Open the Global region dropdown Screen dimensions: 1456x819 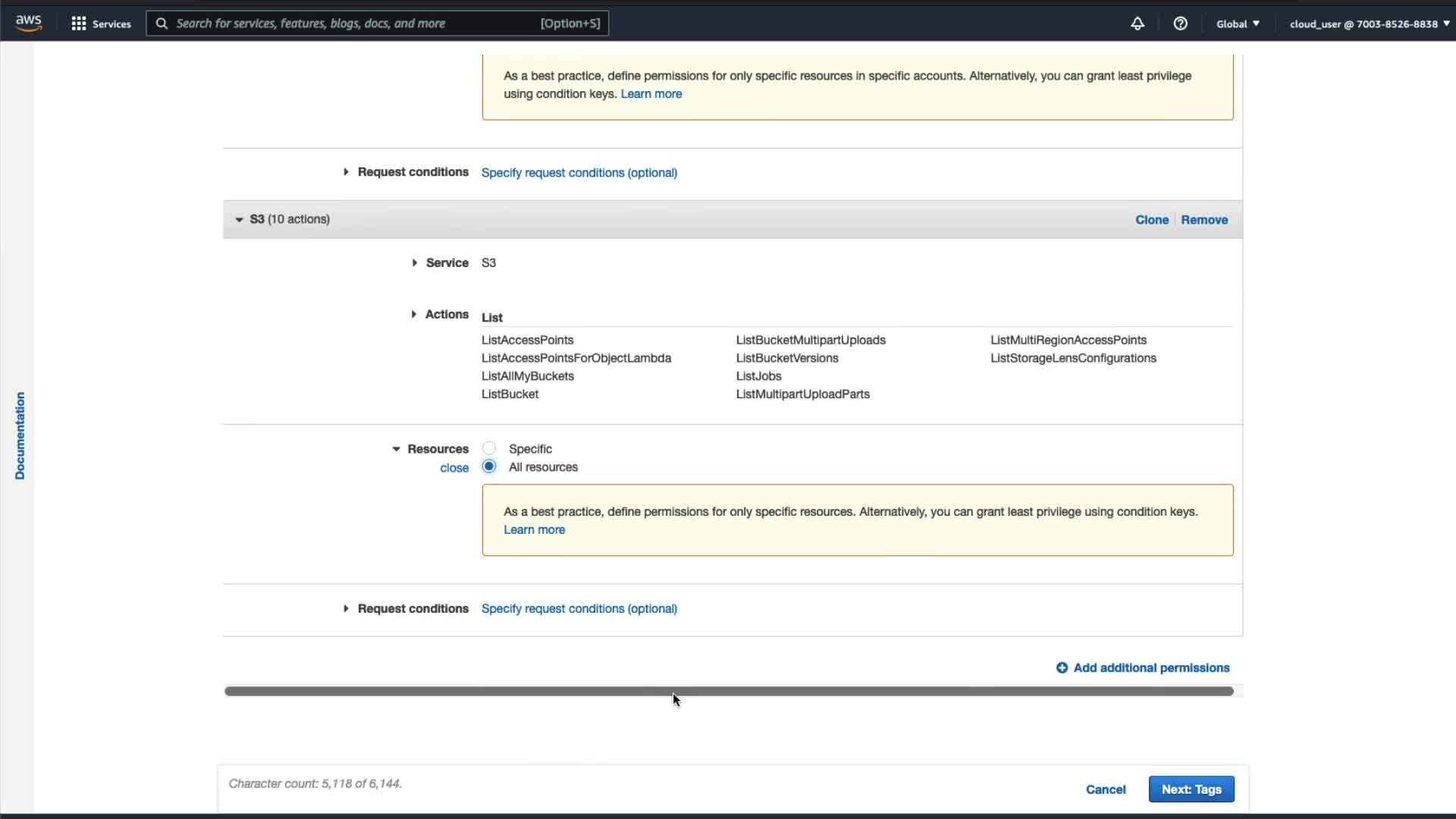point(1238,24)
